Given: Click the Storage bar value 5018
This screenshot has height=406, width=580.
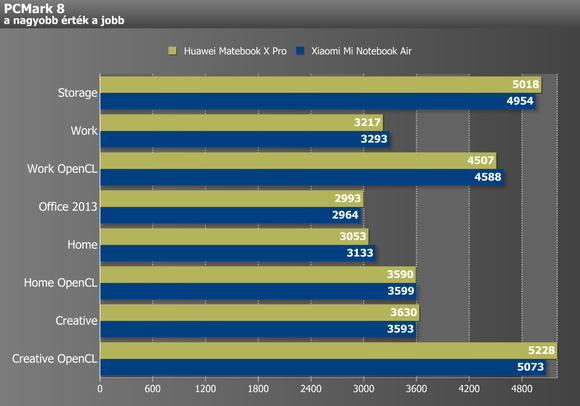Looking at the screenshot, I should click(x=526, y=84).
